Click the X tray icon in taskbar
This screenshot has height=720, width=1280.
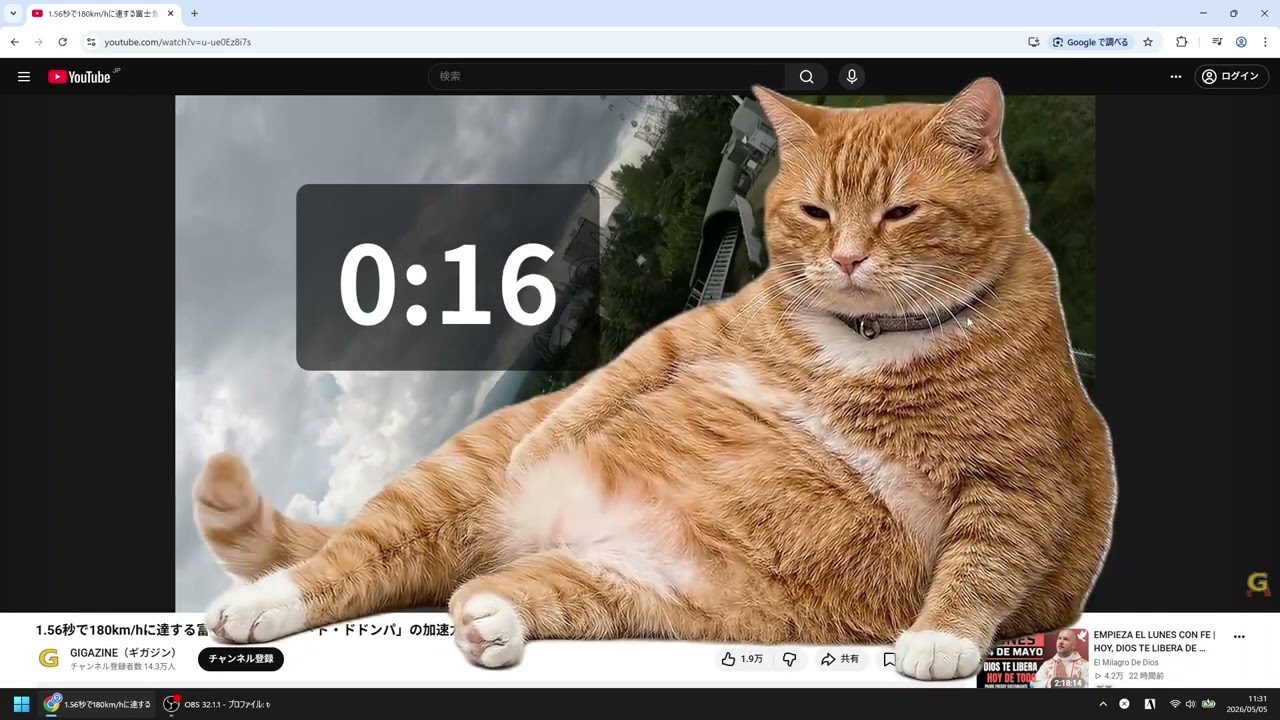tap(1124, 704)
